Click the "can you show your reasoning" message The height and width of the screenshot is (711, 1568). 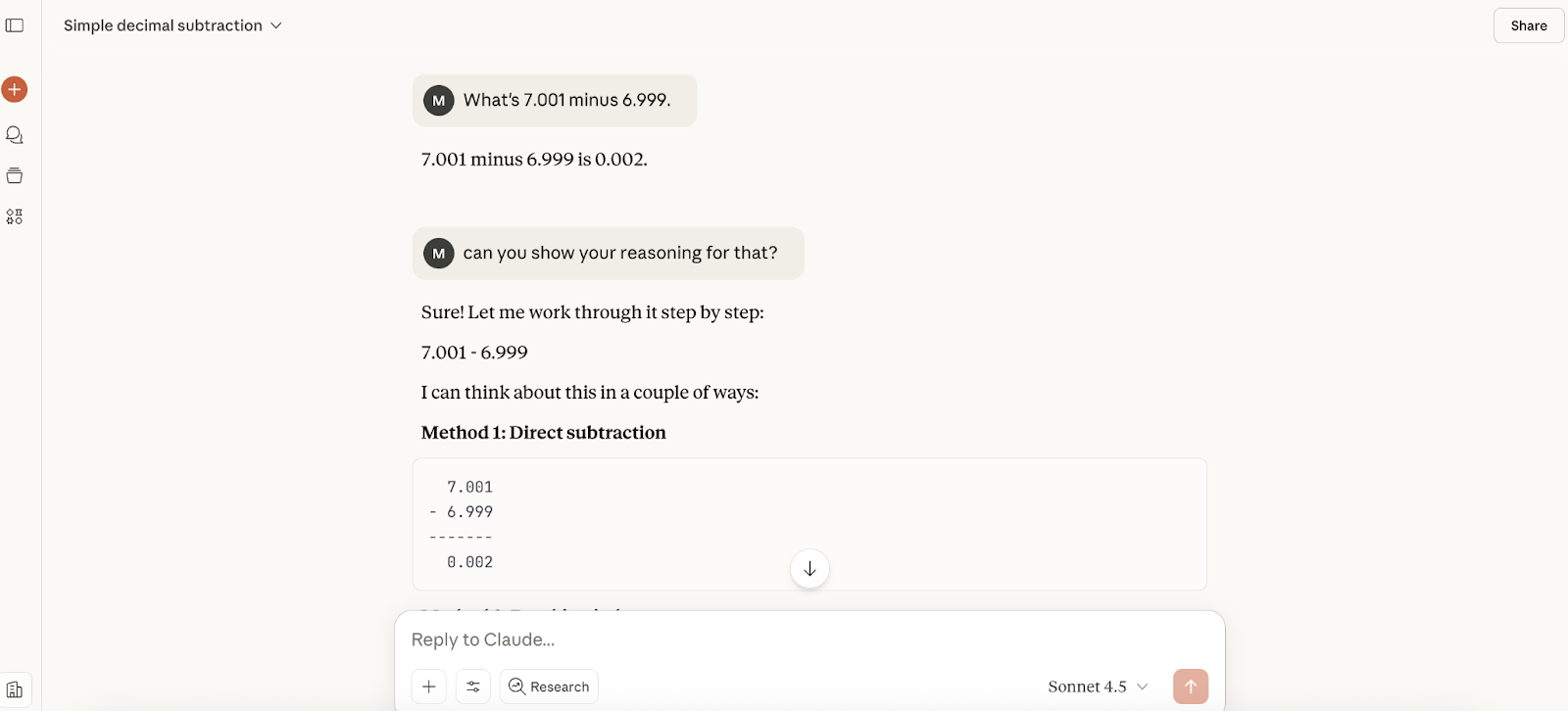click(x=619, y=253)
